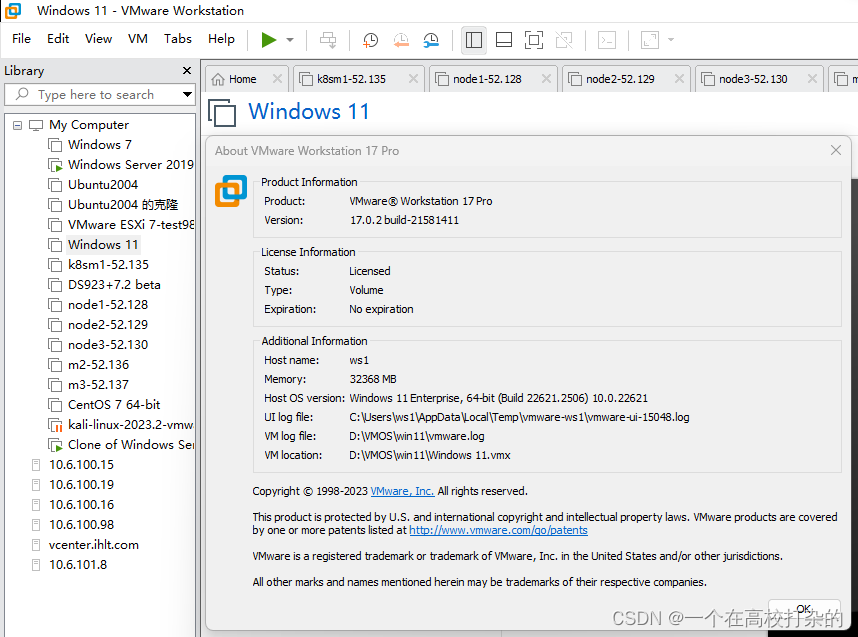The height and width of the screenshot is (637, 858).
Task: Select remote host 10.6.101.8
Action: 78,564
